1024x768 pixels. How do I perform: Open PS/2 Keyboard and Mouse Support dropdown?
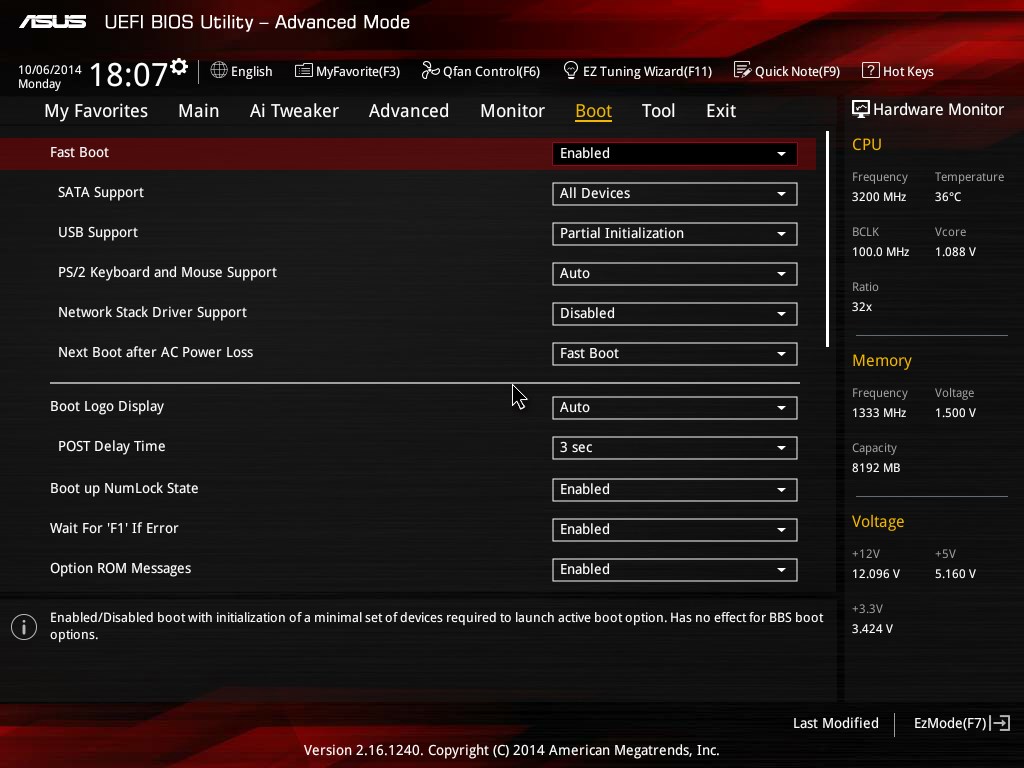click(x=674, y=274)
